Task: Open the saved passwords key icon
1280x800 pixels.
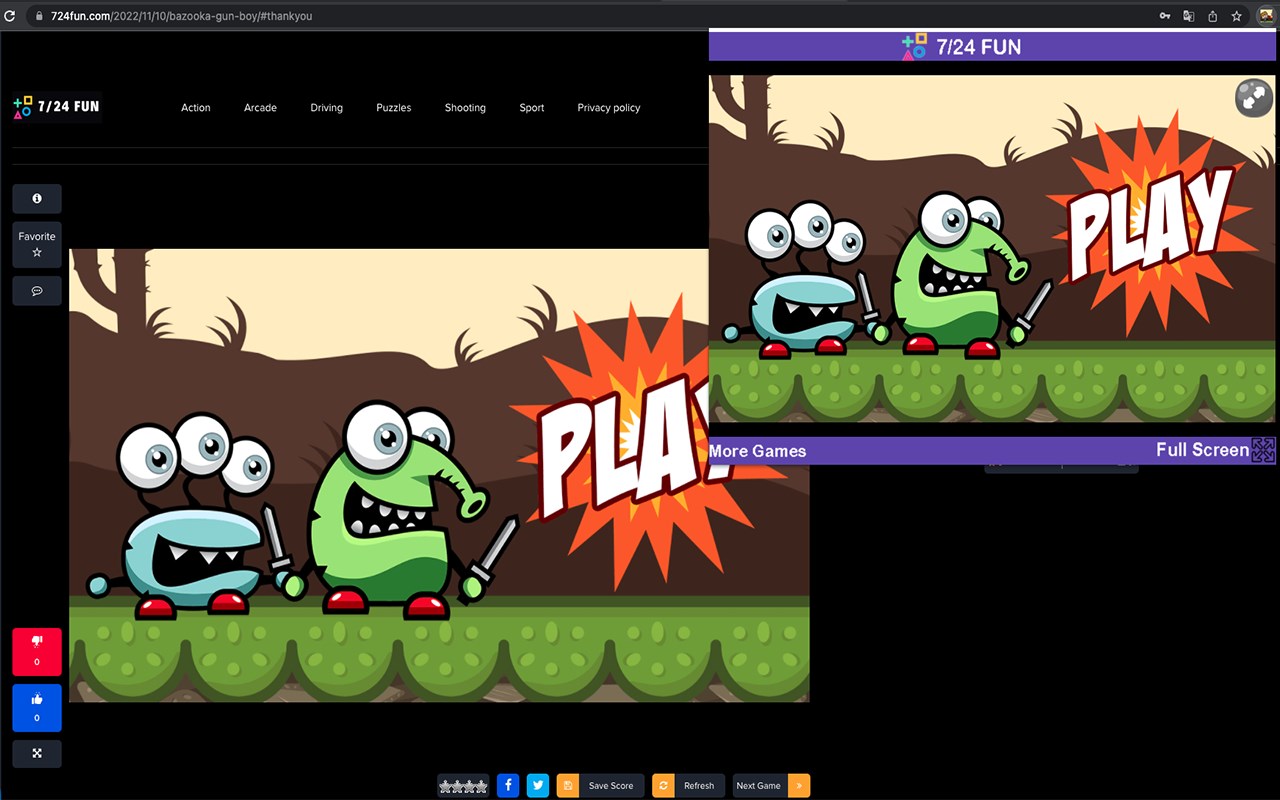Action: pos(1165,16)
